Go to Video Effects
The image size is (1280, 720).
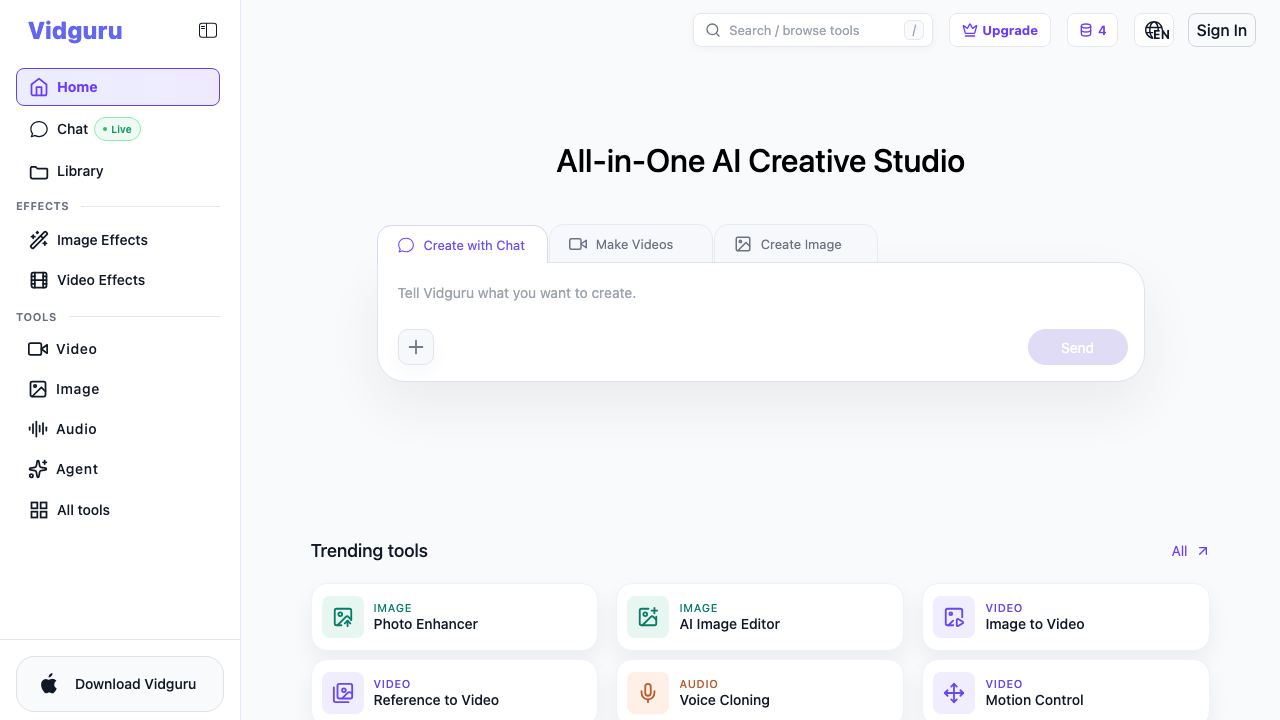pos(118,280)
